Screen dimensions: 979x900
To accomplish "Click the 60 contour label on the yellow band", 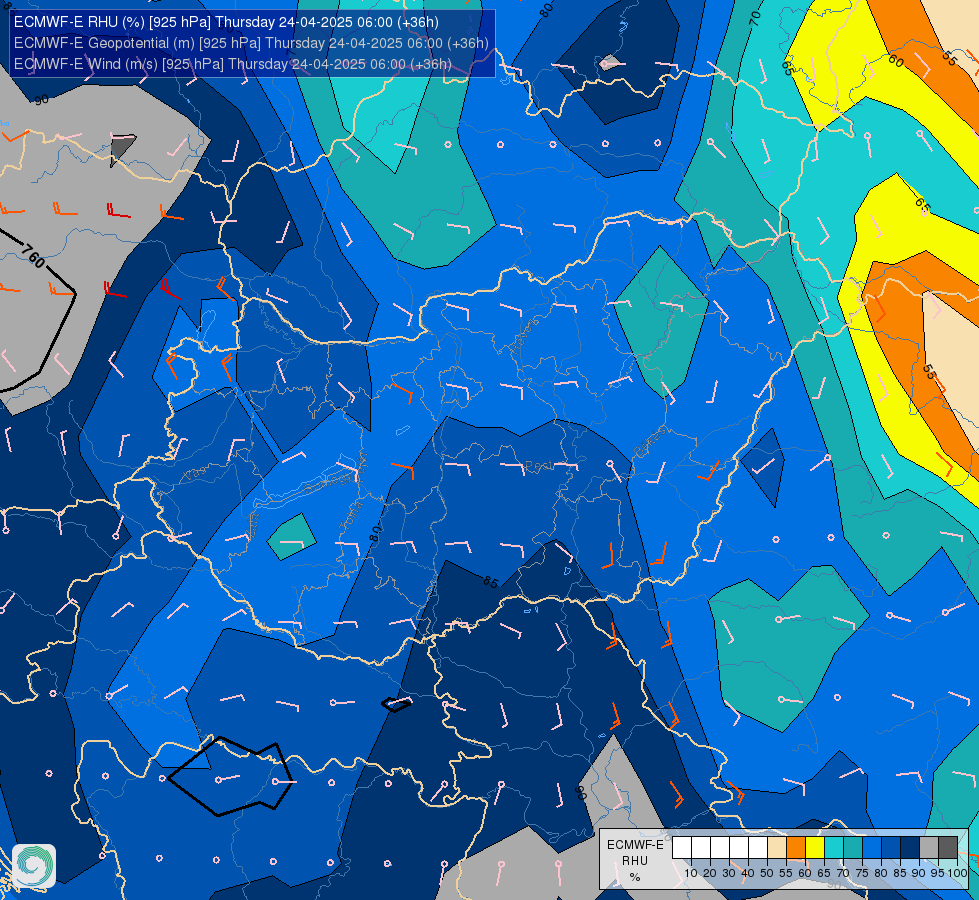I will coord(895,61).
